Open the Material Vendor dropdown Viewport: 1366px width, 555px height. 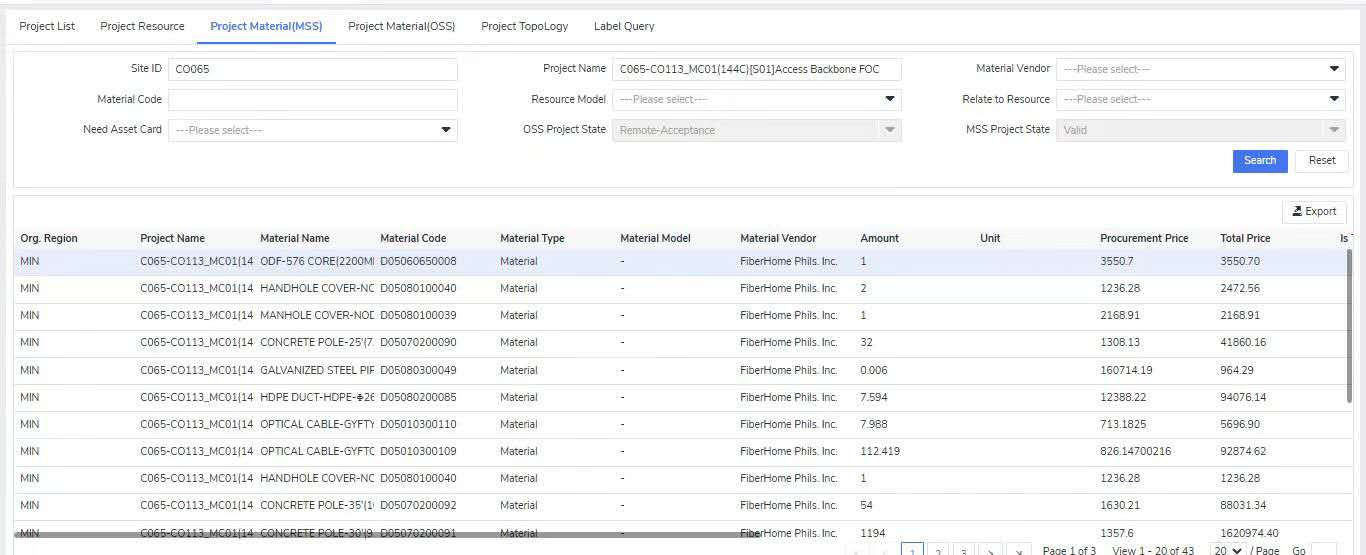pyautogui.click(x=1201, y=69)
